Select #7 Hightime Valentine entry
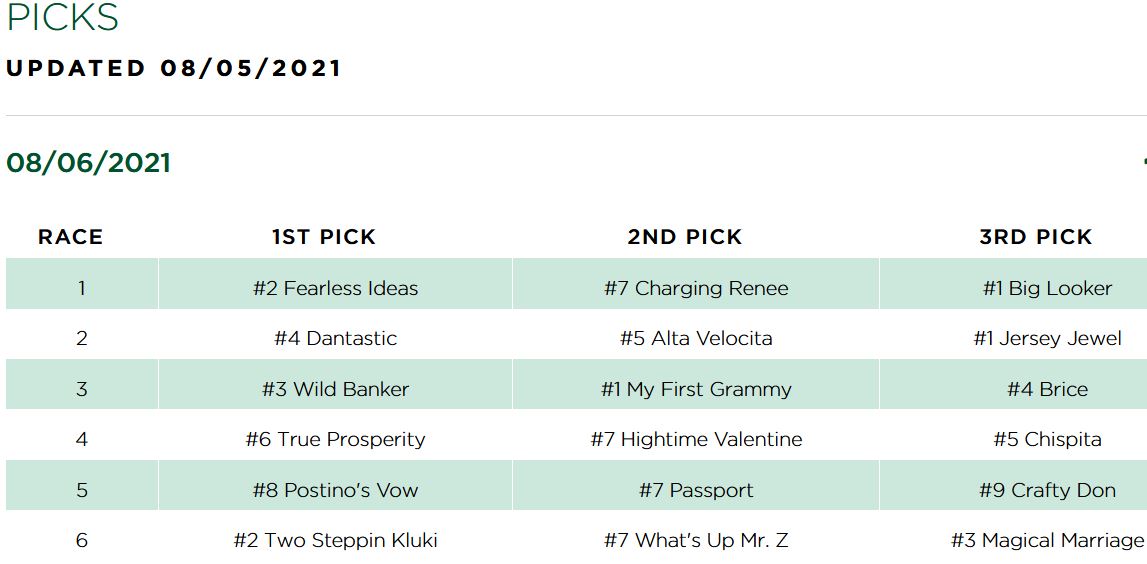 click(x=696, y=439)
